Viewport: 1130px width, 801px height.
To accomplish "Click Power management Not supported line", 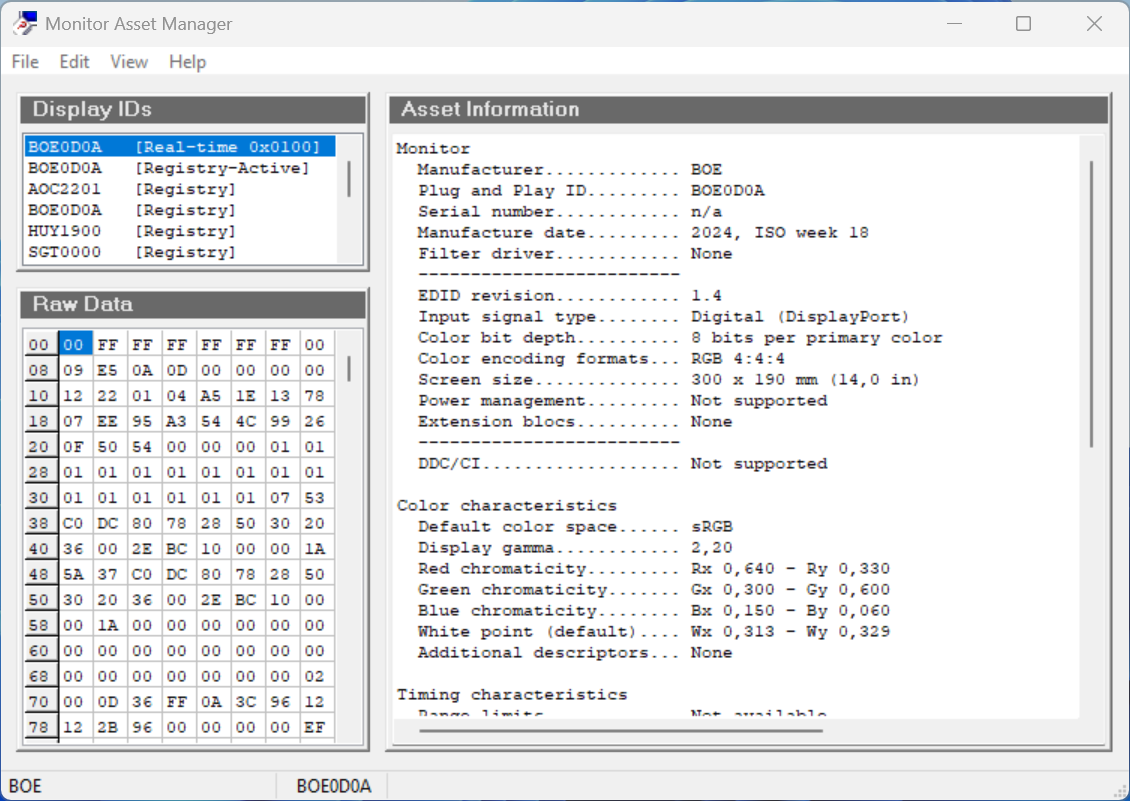I will (622, 401).
